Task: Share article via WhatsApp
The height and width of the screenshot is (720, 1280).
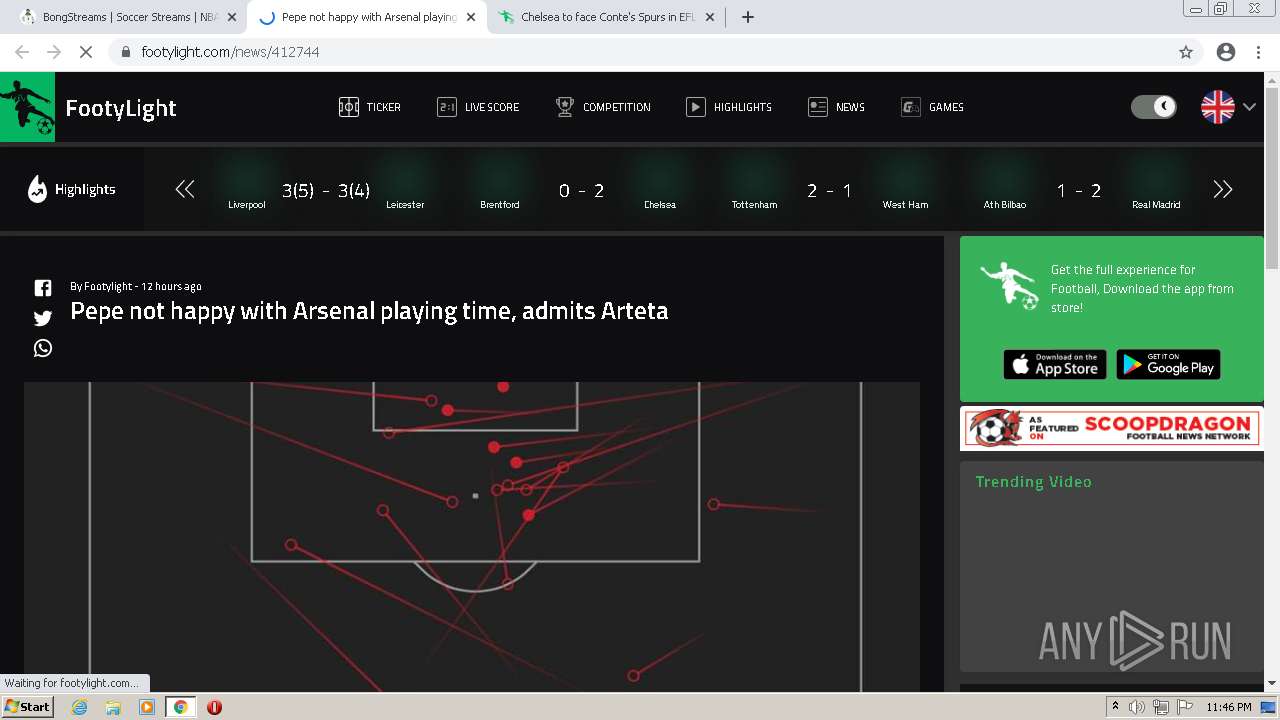Action: click(x=43, y=348)
